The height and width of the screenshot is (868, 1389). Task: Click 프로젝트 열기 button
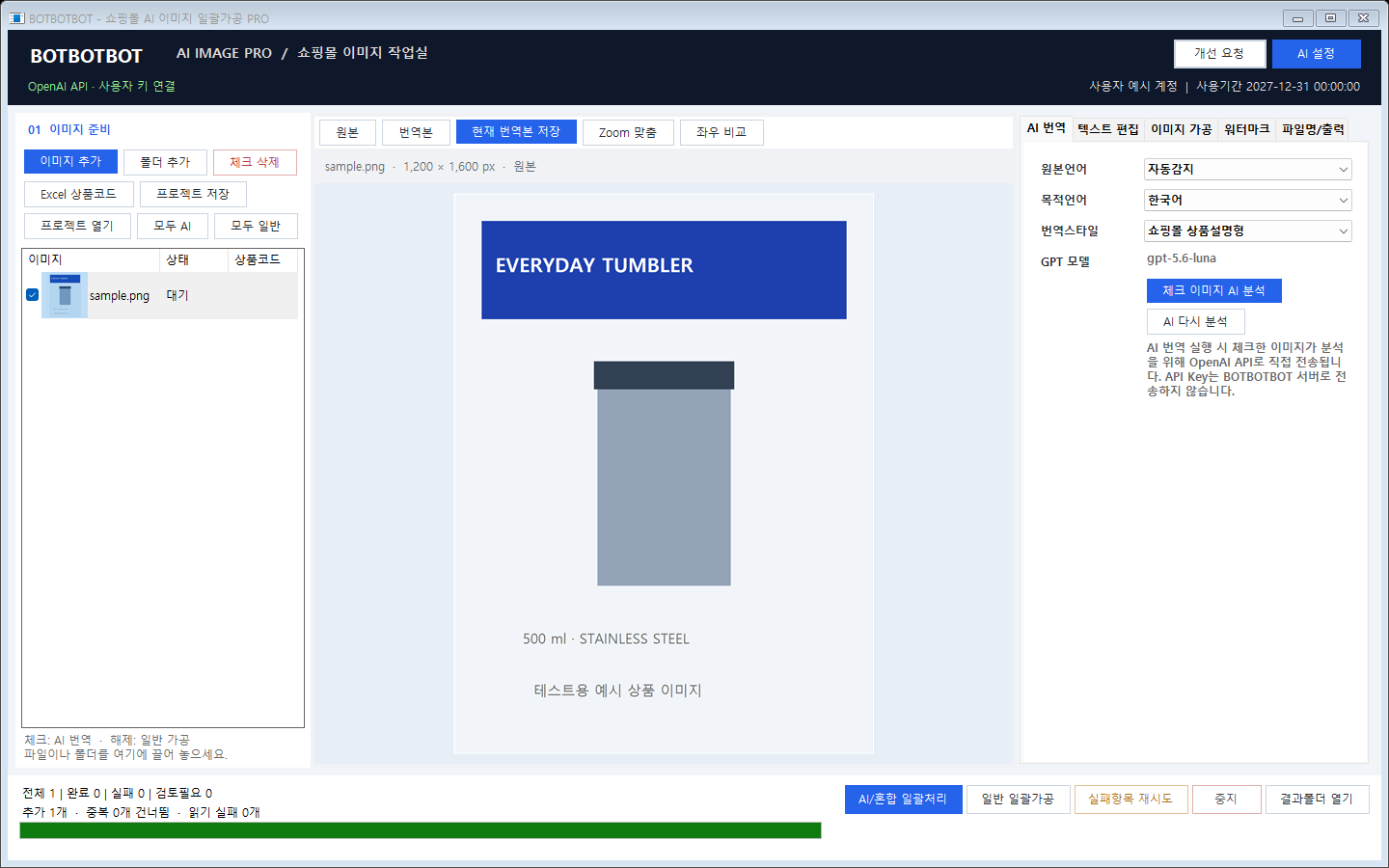tap(77, 226)
